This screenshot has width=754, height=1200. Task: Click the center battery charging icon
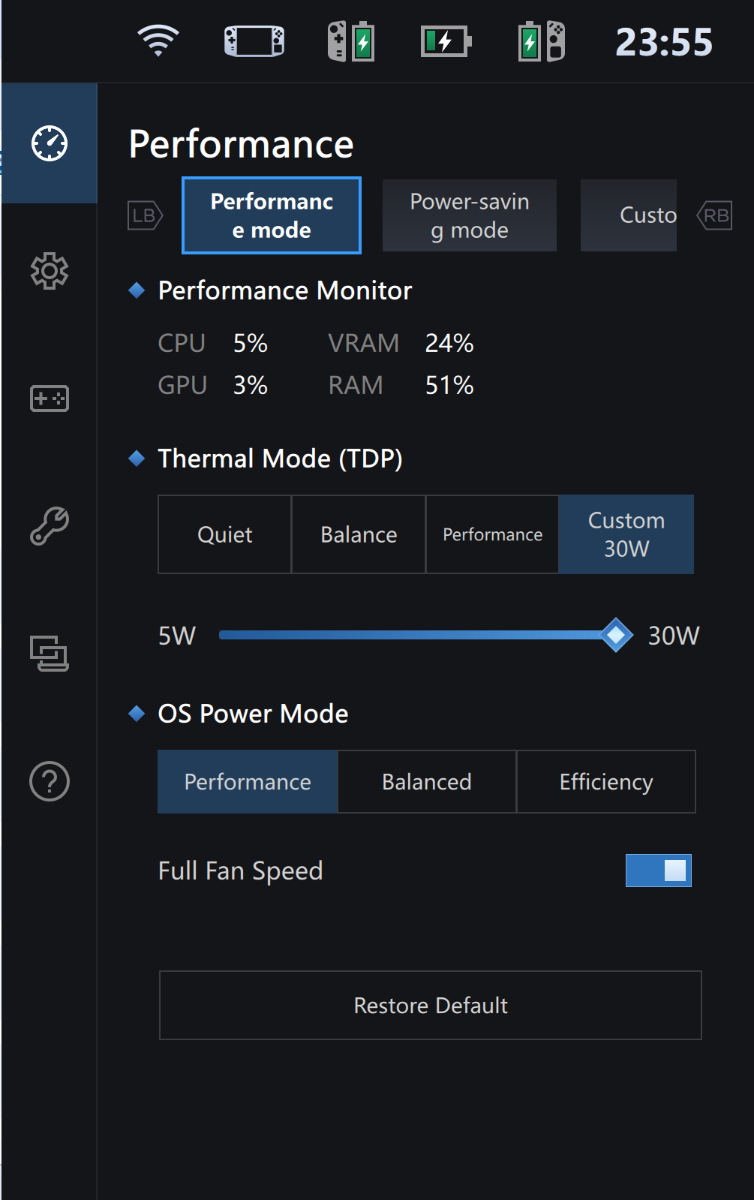(x=446, y=42)
